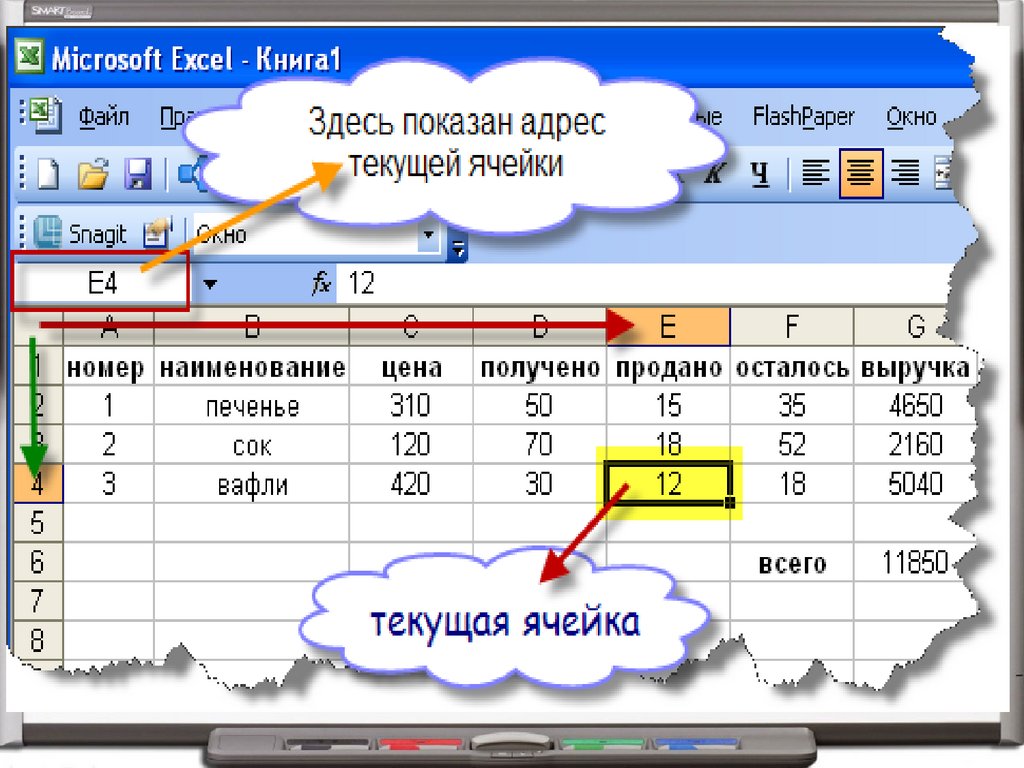This screenshot has width=1024, height=768.
Task: Align text left
Action: (815, 174)
